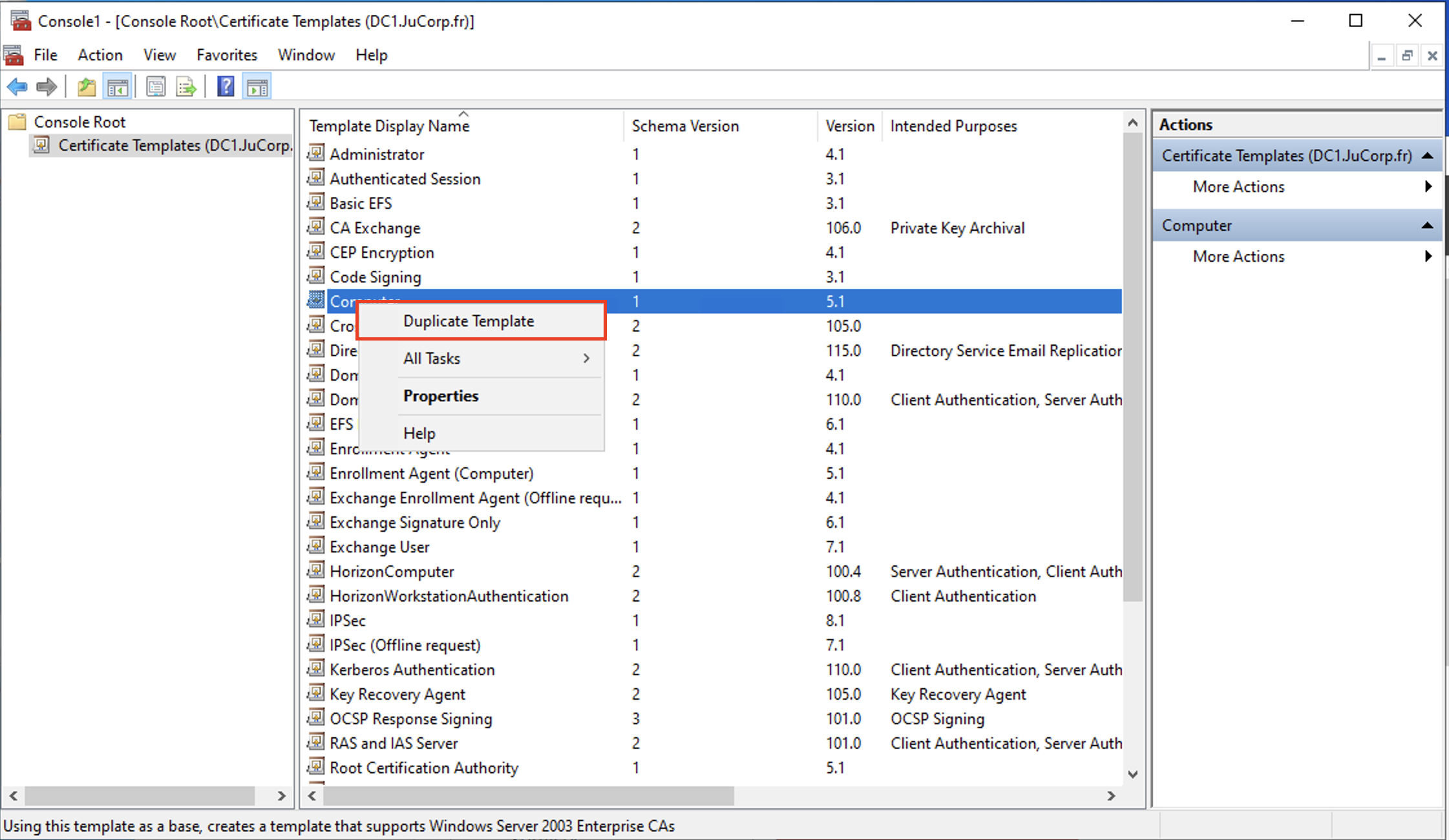This screenshot has width=1449, height=840.
Task: Sort by the Schema Version column header
Action: point(720,126)
